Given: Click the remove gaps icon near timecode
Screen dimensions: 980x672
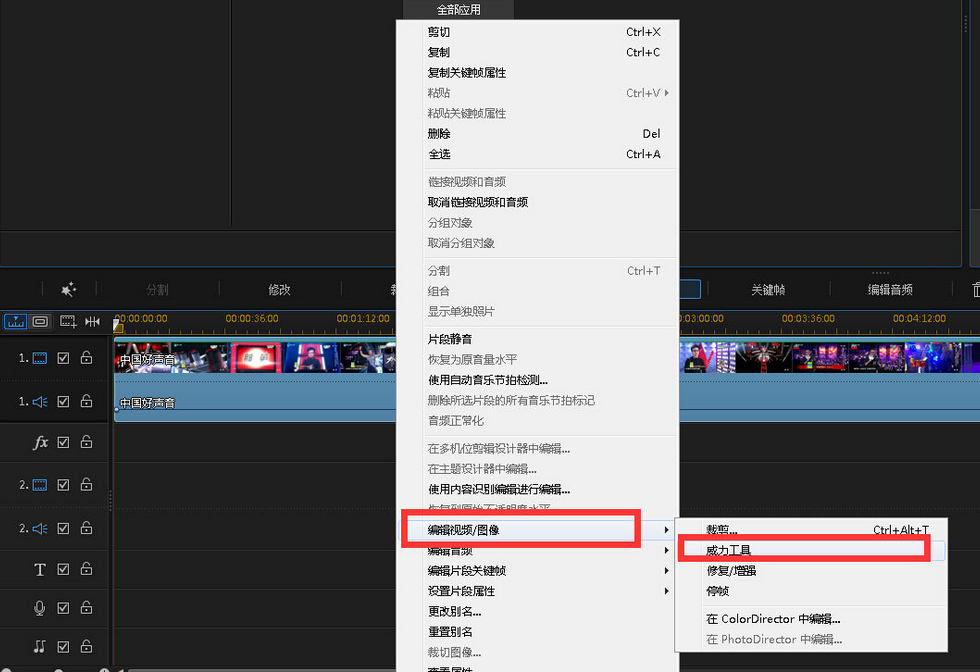Looking at the screenshot, I should [92, 321].
